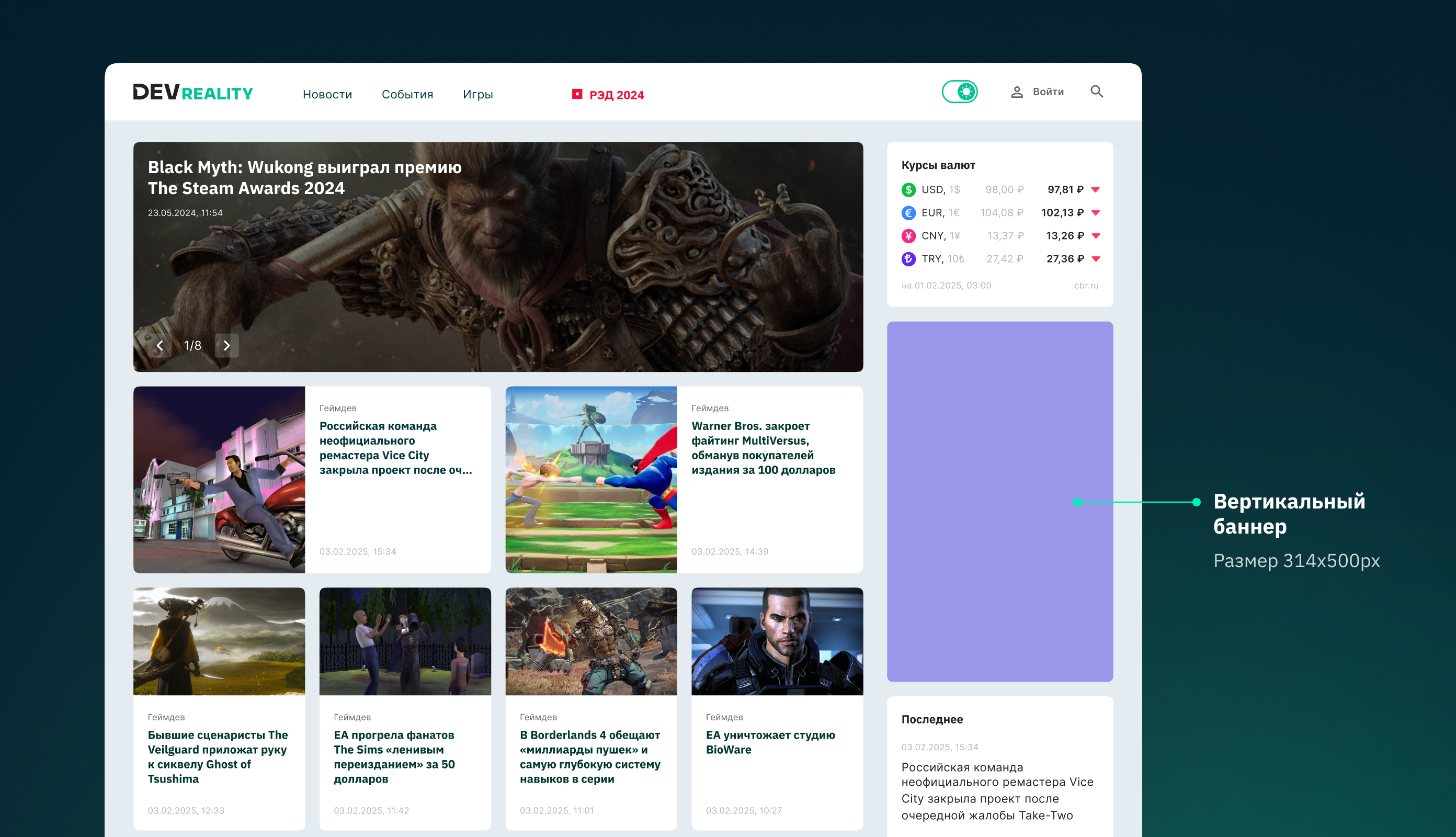Open the search magnifier icon
The image size is (1456, 837).
click(1096, 92)
